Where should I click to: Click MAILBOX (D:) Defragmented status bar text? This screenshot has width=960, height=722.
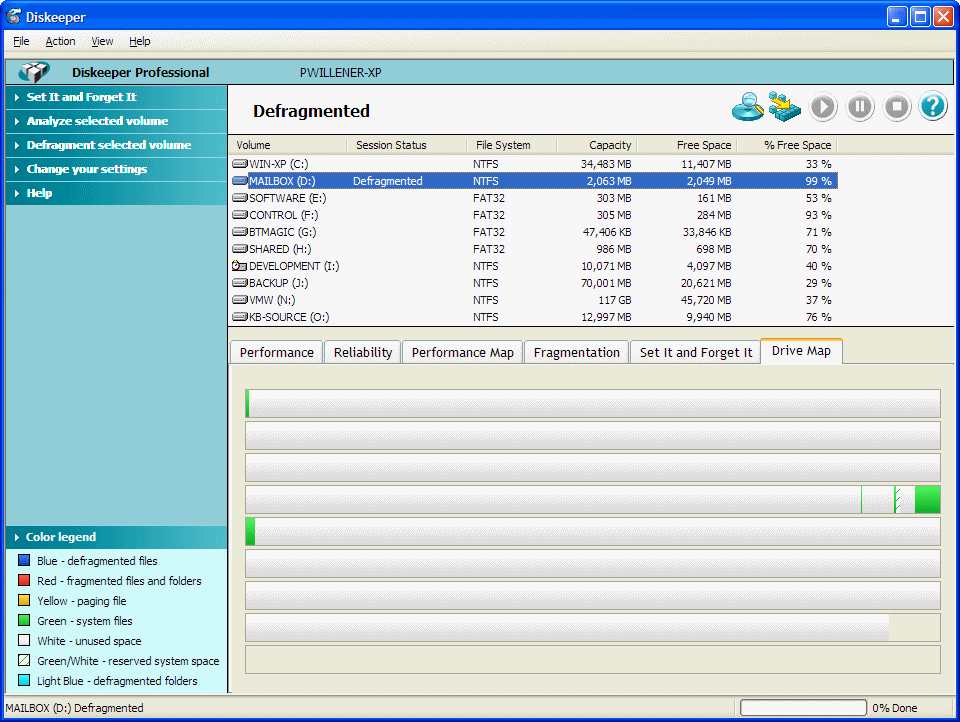click(x=75, y=708)
